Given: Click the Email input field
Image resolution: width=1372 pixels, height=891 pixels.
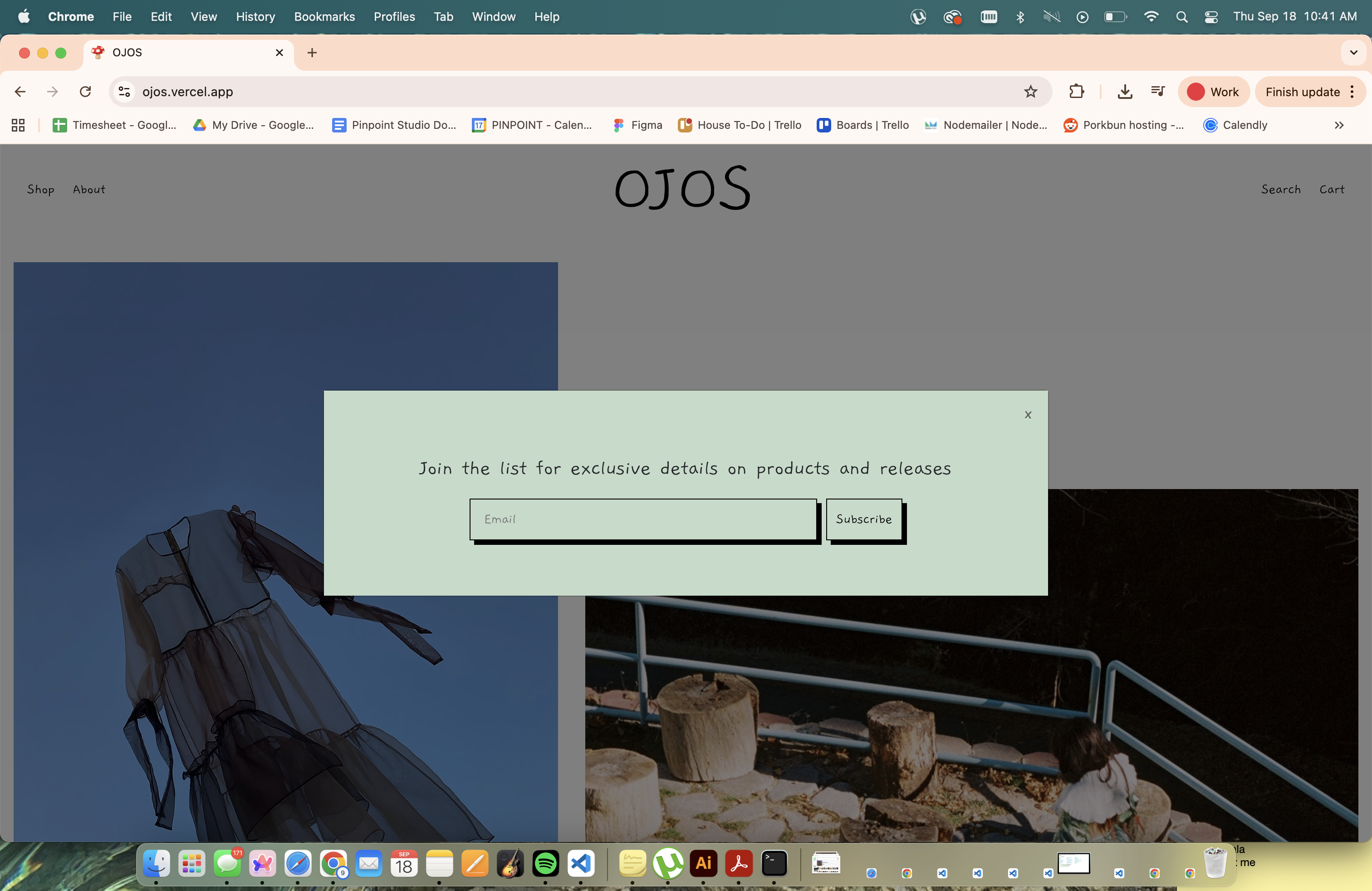Looking at the screenshot, I should pyautogui.click(x=643, y=519).
